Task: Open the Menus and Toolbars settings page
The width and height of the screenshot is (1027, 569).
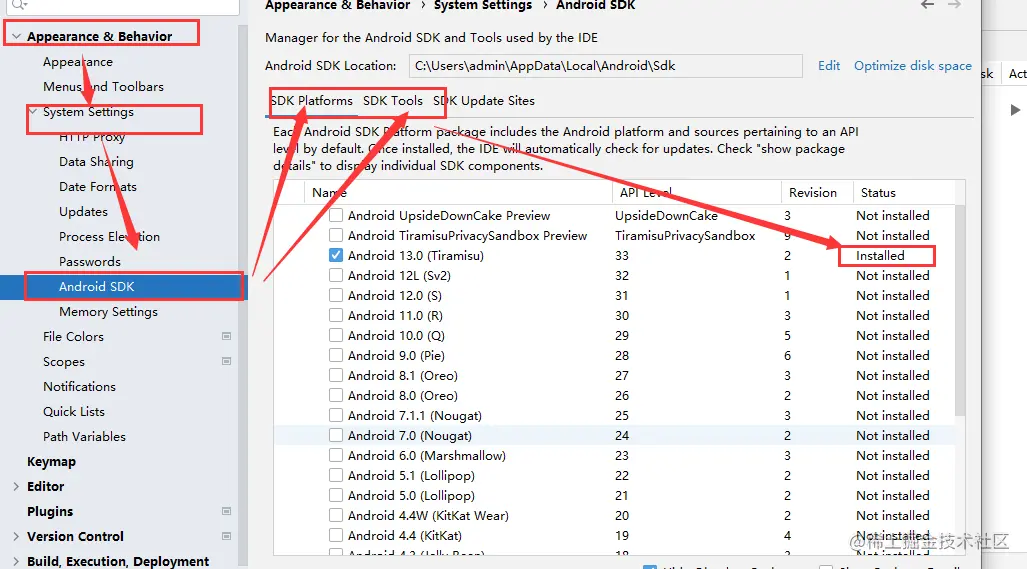Action: pyautogui.click(x=103, y=86)
